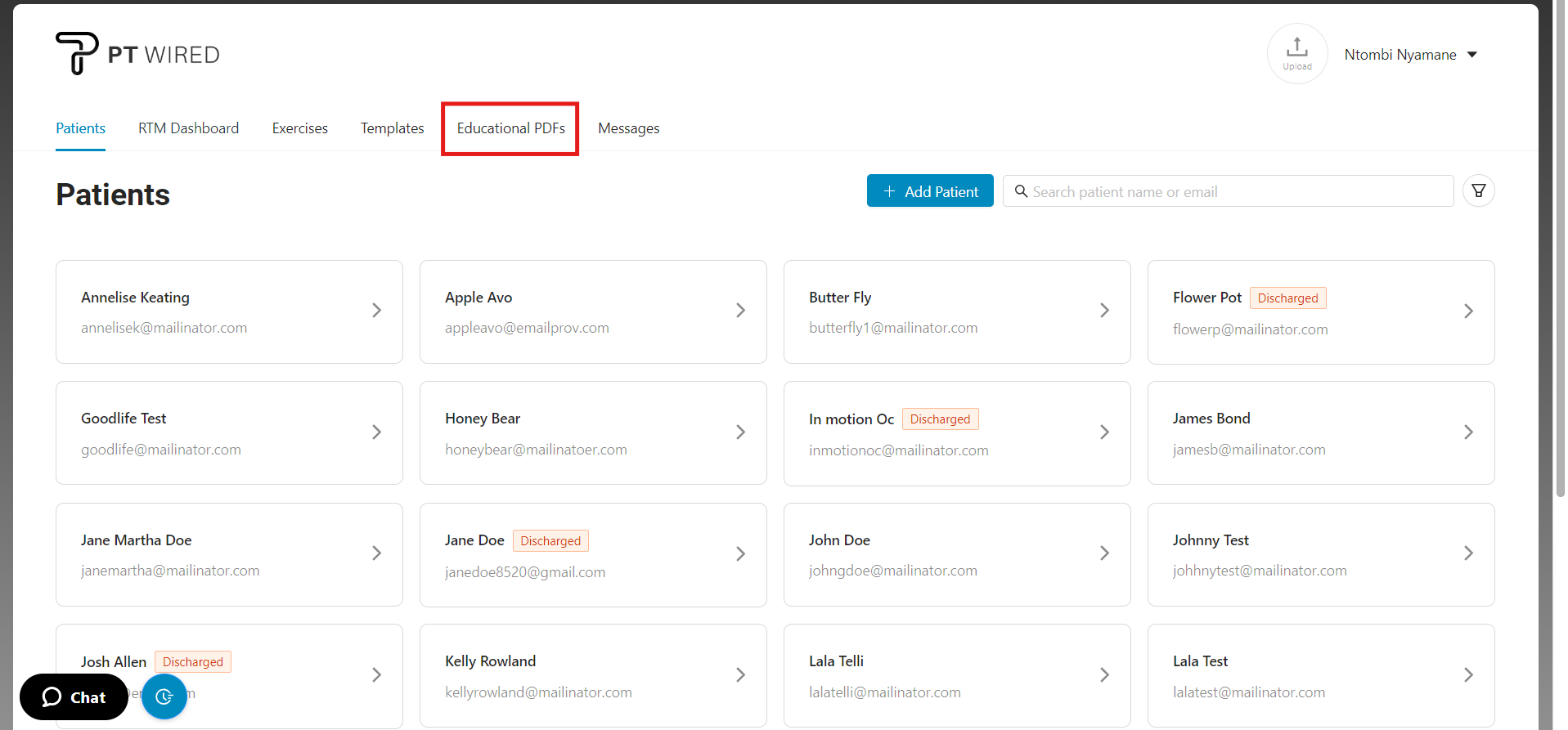Click the search magnifier icon

tap(1021, 191)
